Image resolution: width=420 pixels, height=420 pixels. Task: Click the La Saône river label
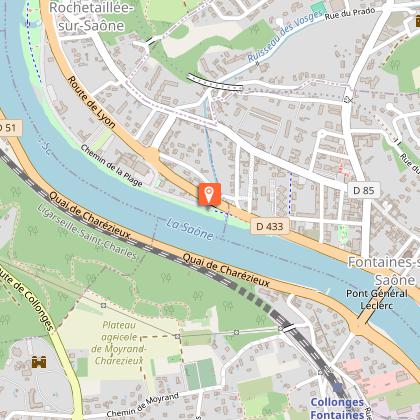pos(190,229)
